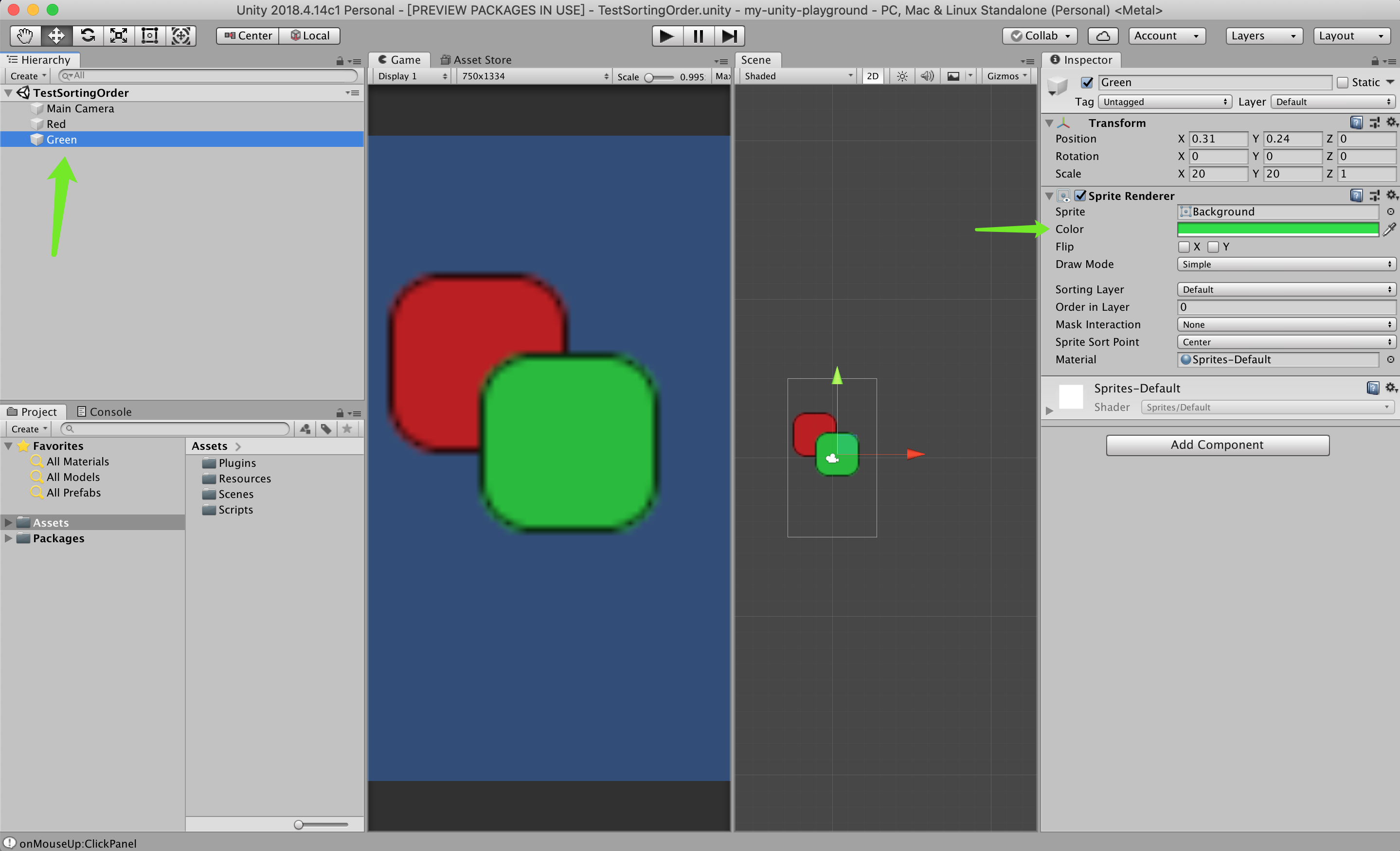Click the Step frame button
Screen dimensions: 1400x851
coord(729,36)
